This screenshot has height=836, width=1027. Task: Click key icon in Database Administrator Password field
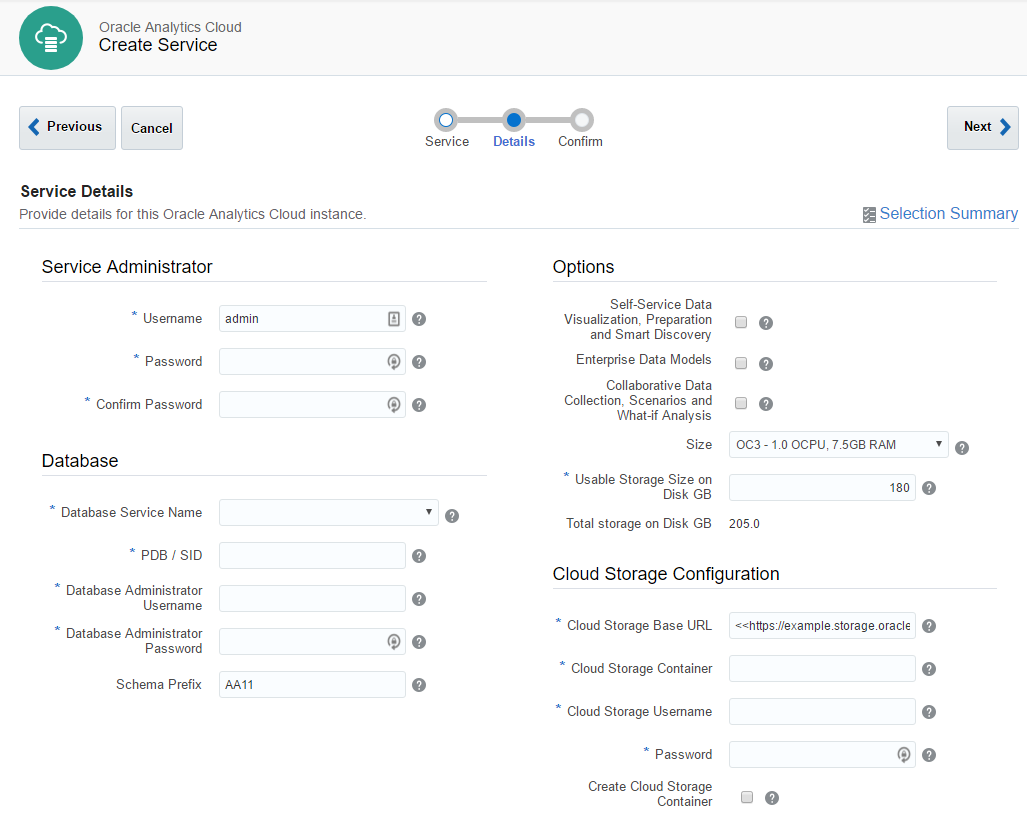pyautogui.click(x=394, y=642)
